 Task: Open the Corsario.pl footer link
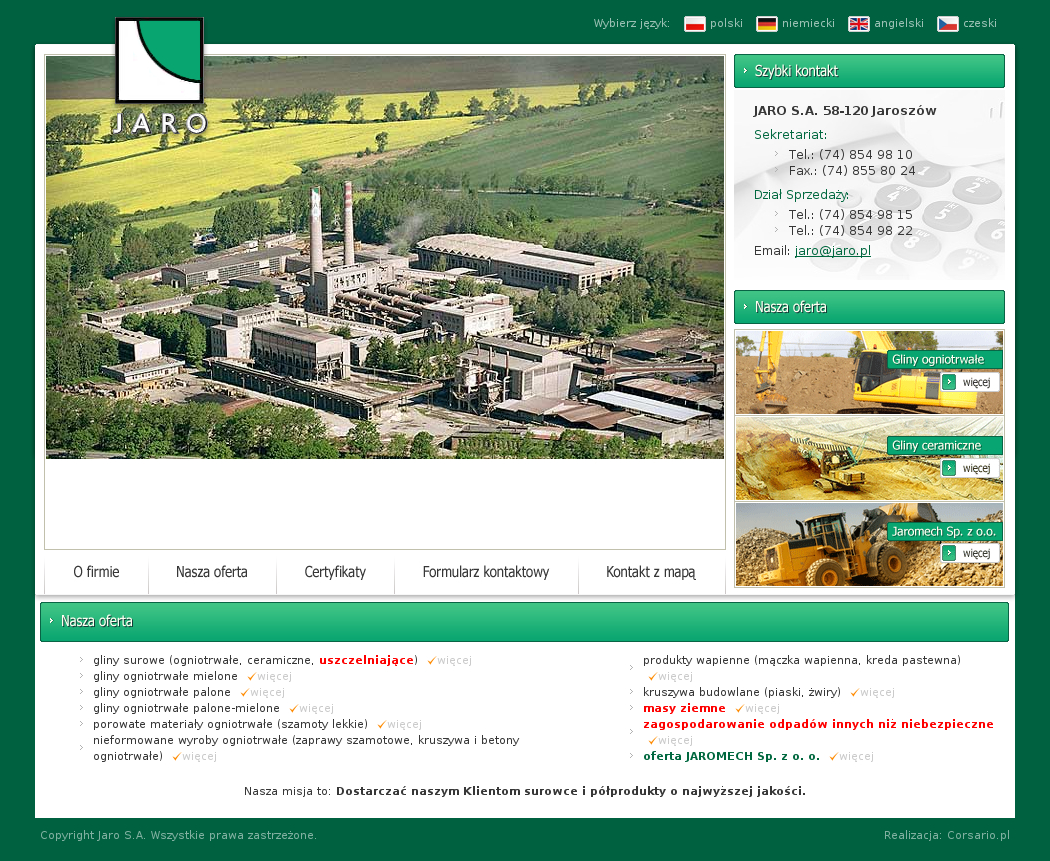point(978,835)
